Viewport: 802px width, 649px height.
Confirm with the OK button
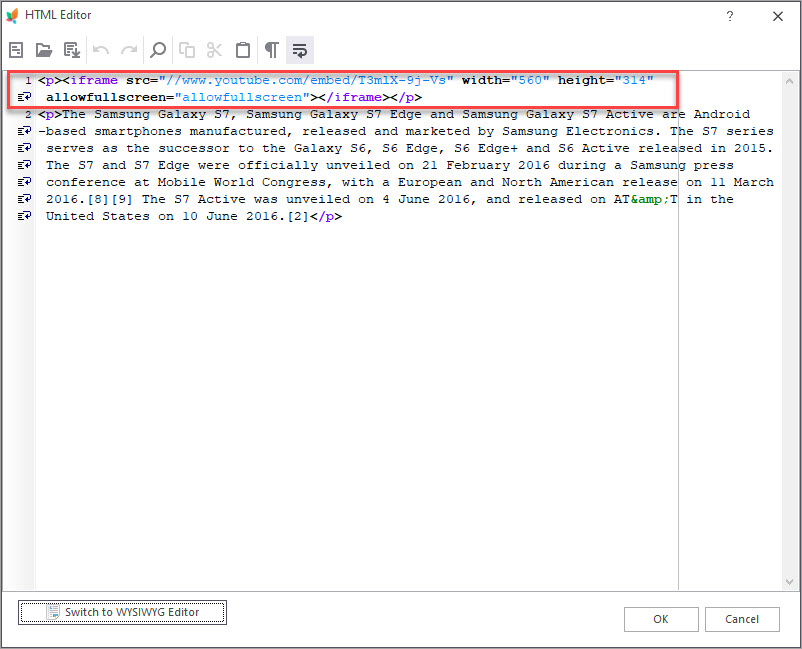(661, 619)
